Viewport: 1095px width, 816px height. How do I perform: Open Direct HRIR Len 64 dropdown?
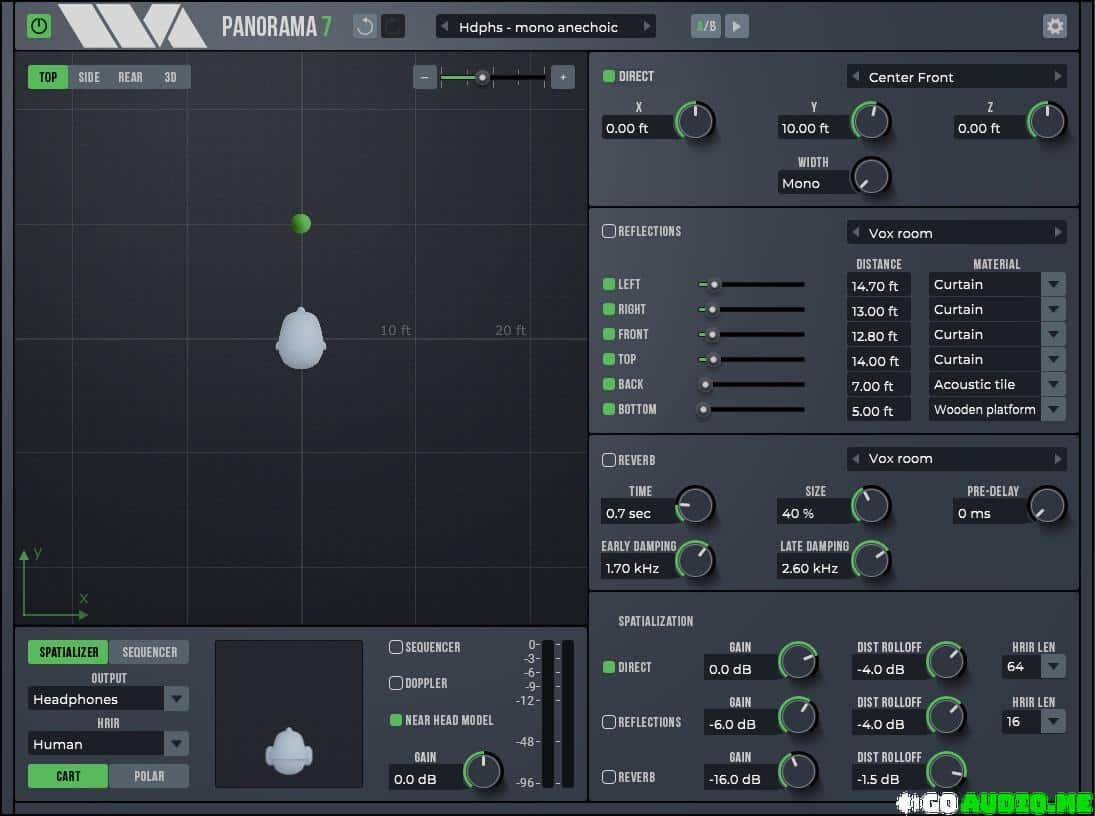1034,666
